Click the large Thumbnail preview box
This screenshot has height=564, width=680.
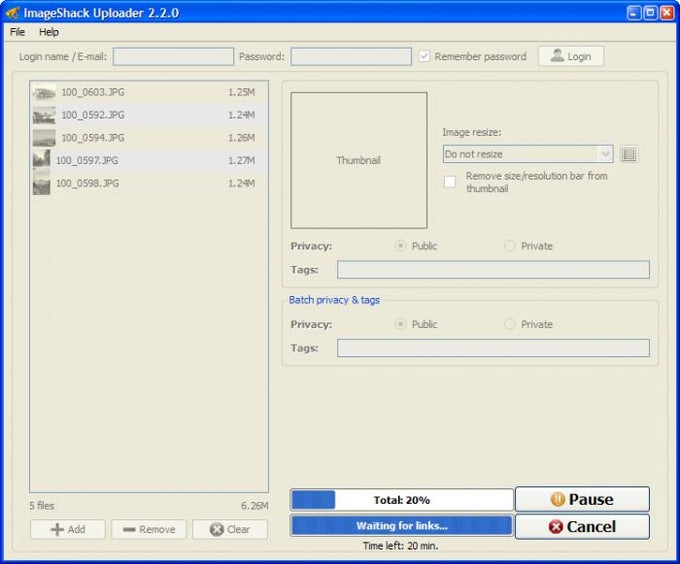pos(359,160)
